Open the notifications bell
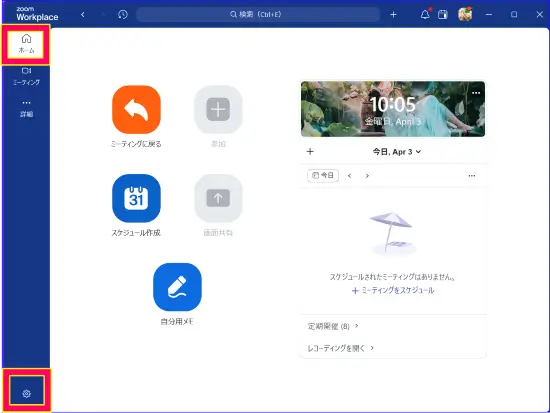550x413 pixels. tap(425, 14)
